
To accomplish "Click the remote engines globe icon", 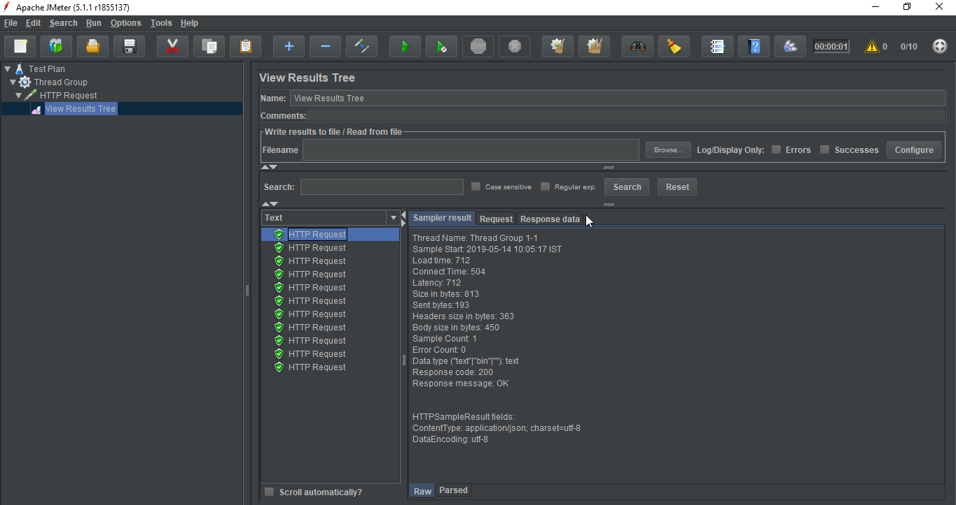I will (940, 46).
